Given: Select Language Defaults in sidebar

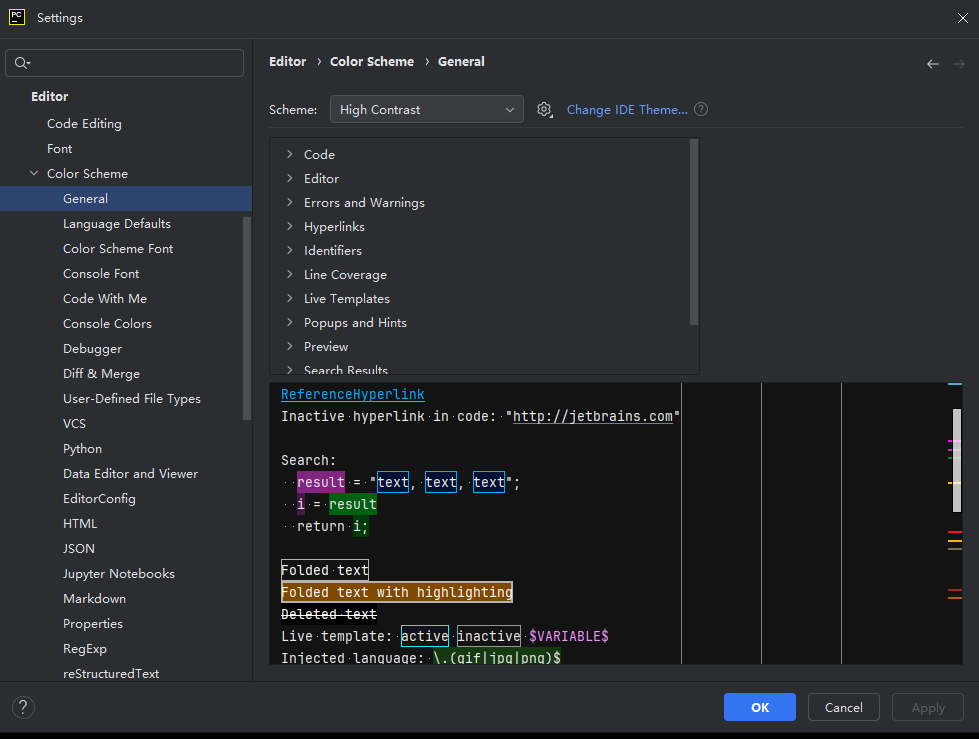Looking at the screenshot, I should (117, 224).
